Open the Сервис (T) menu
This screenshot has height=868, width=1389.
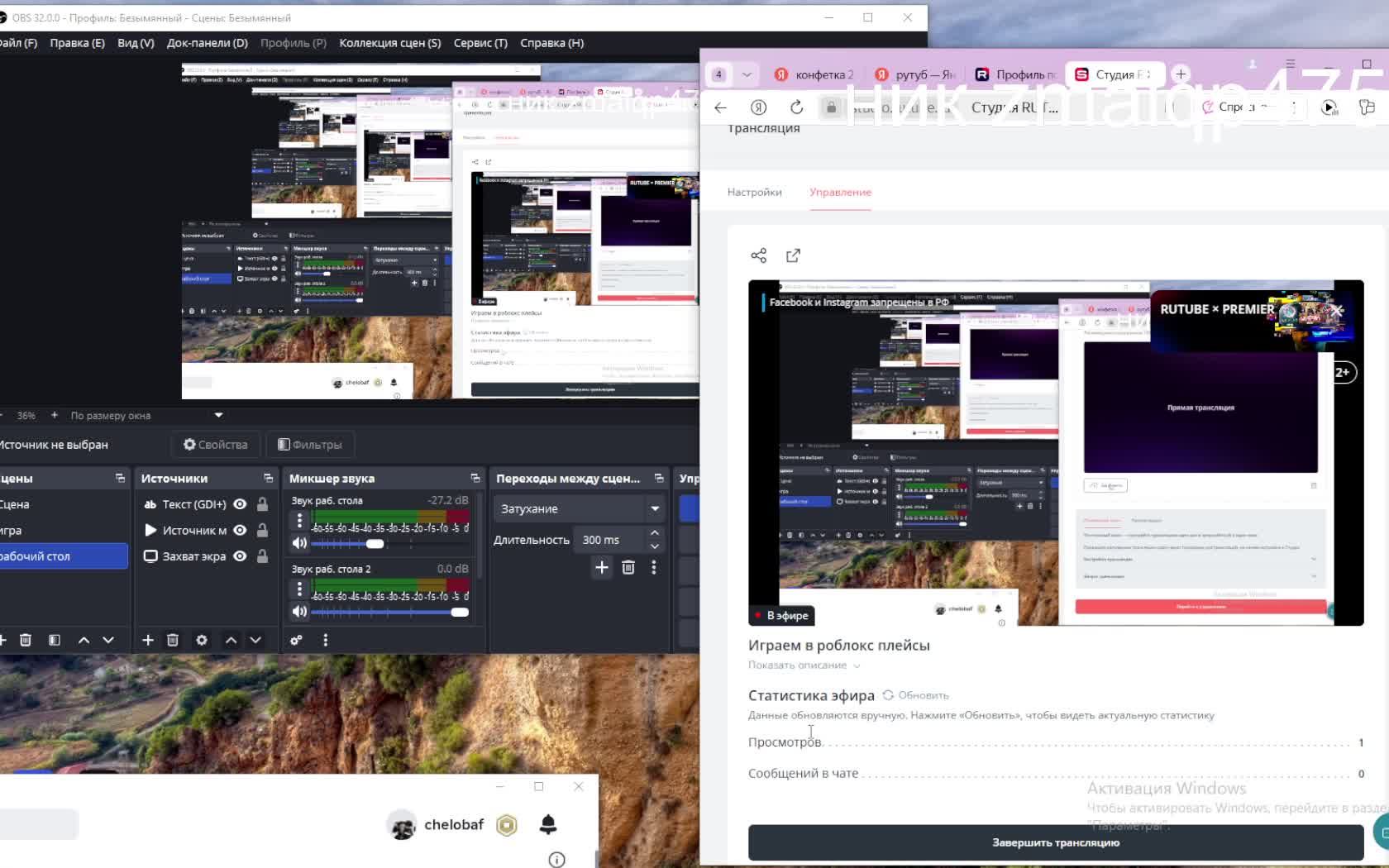480,43
